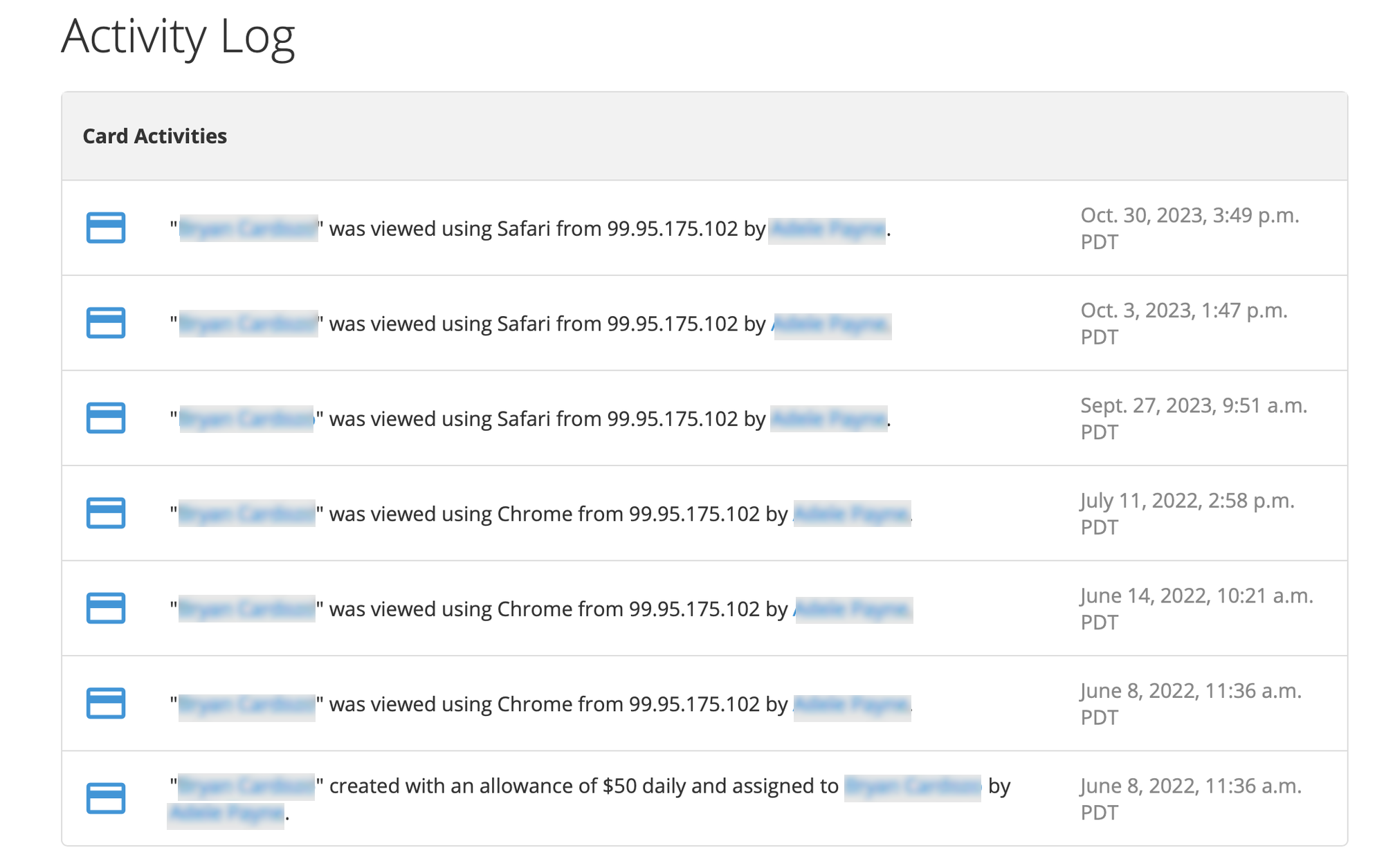The image size is (1384, 868).
Task: Click the card icon on the July 11 entry
Action: [107, 513]
